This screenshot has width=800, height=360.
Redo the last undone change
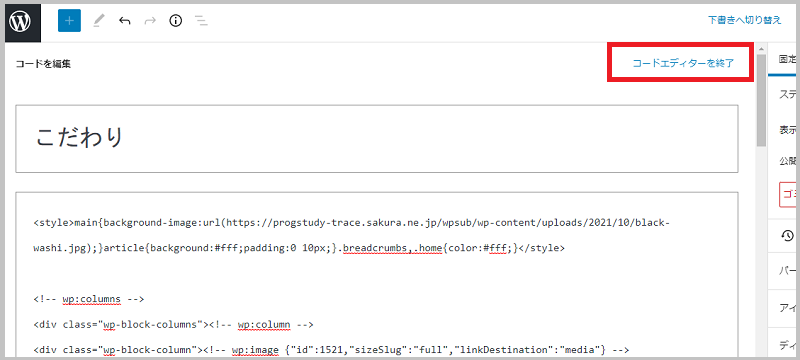pos(150,21)
